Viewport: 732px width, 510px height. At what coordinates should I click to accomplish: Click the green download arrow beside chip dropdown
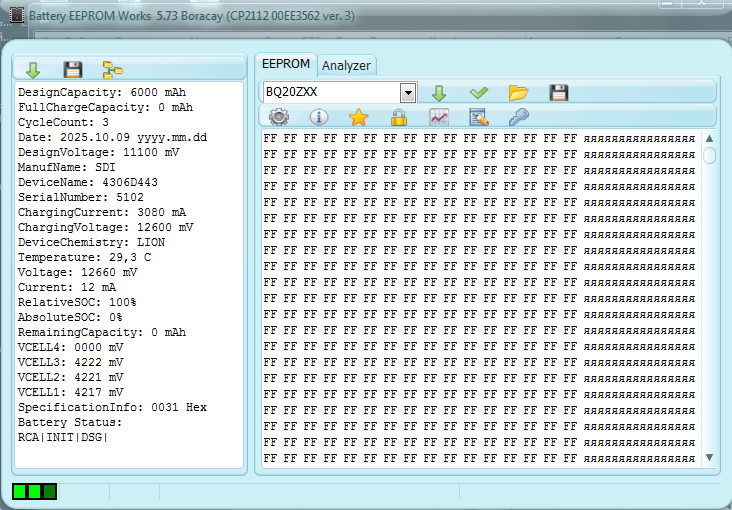438,92
